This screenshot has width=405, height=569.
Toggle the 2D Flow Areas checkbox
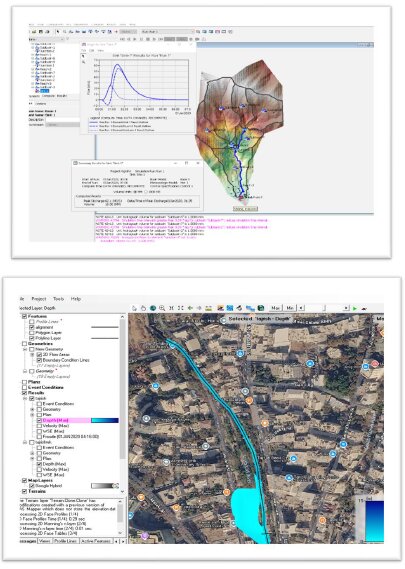click(39, 355)
